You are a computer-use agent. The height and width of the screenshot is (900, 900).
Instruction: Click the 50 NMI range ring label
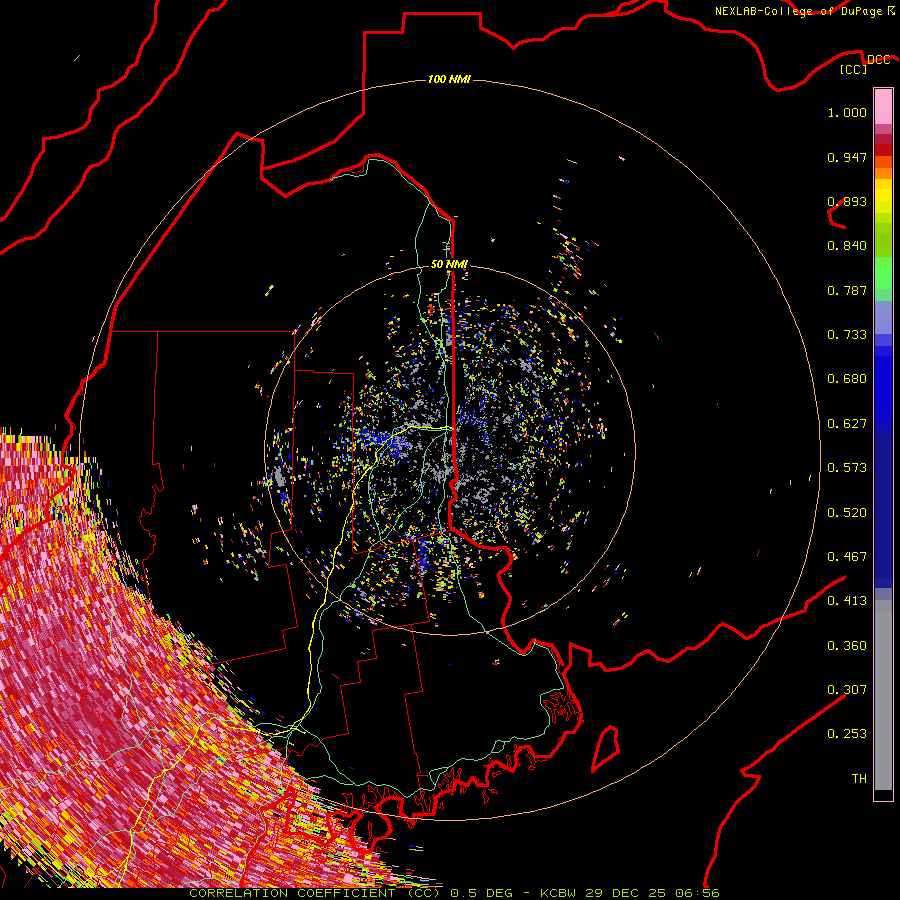coord(449,264)
